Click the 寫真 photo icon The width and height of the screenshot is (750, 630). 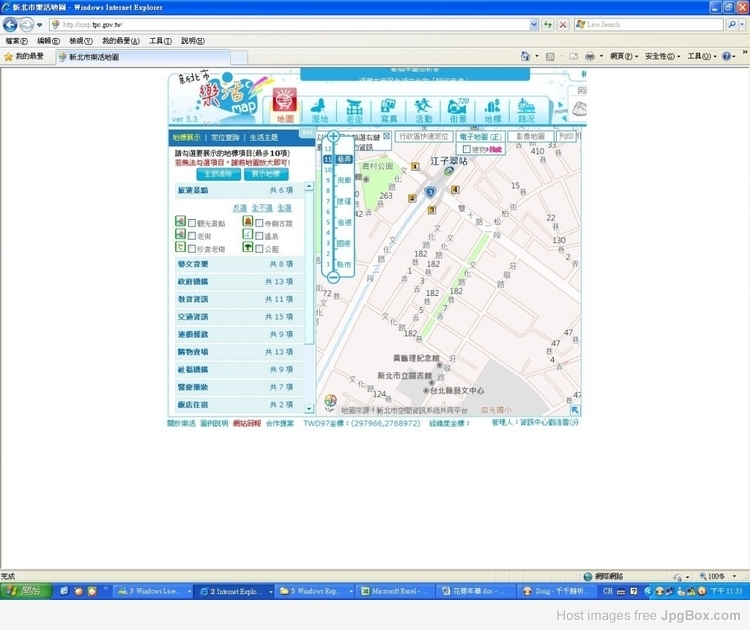[x=388, y=110]
